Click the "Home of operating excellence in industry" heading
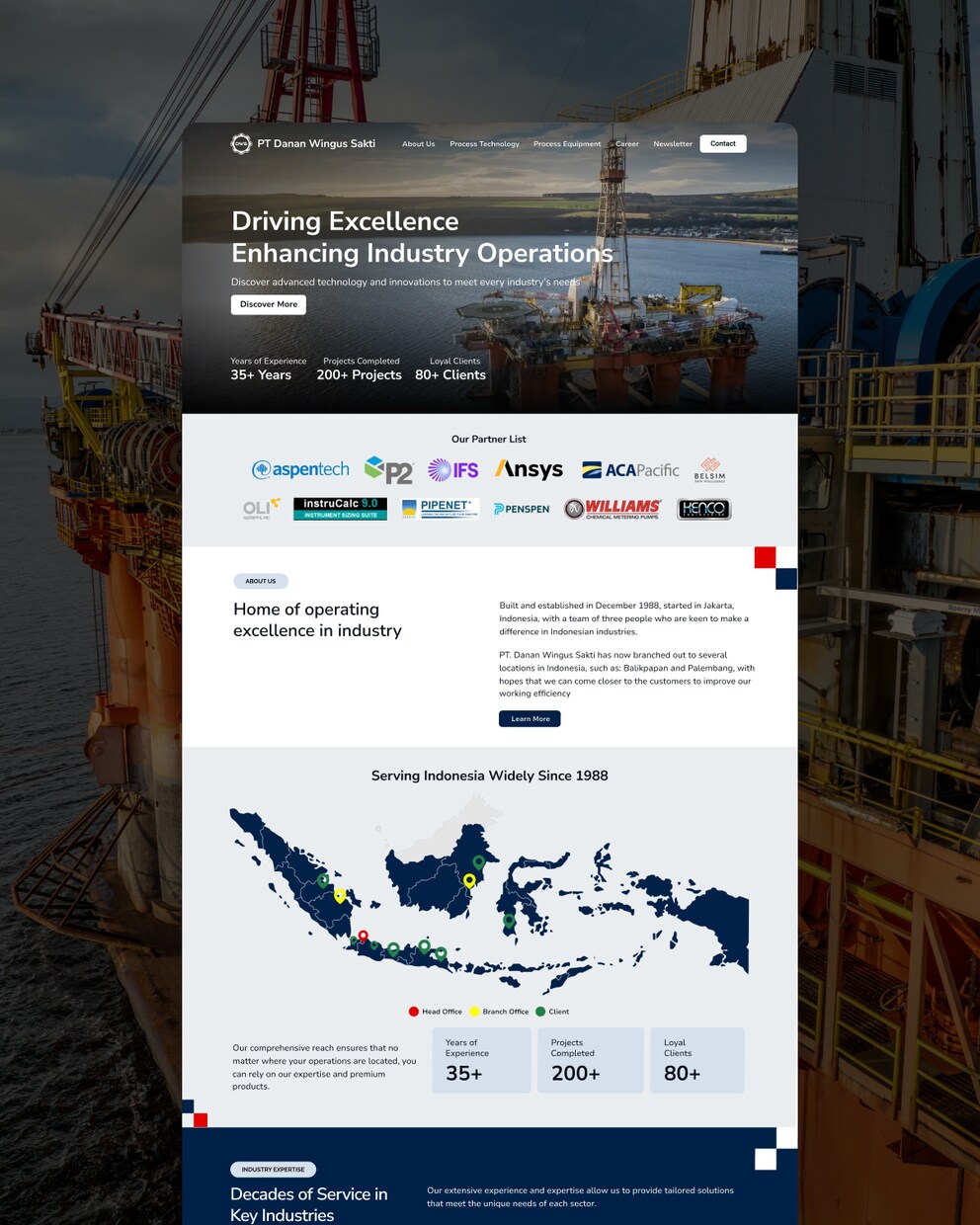The width and height of the screenshot is (980, 1225). click(x=317, y=620)
